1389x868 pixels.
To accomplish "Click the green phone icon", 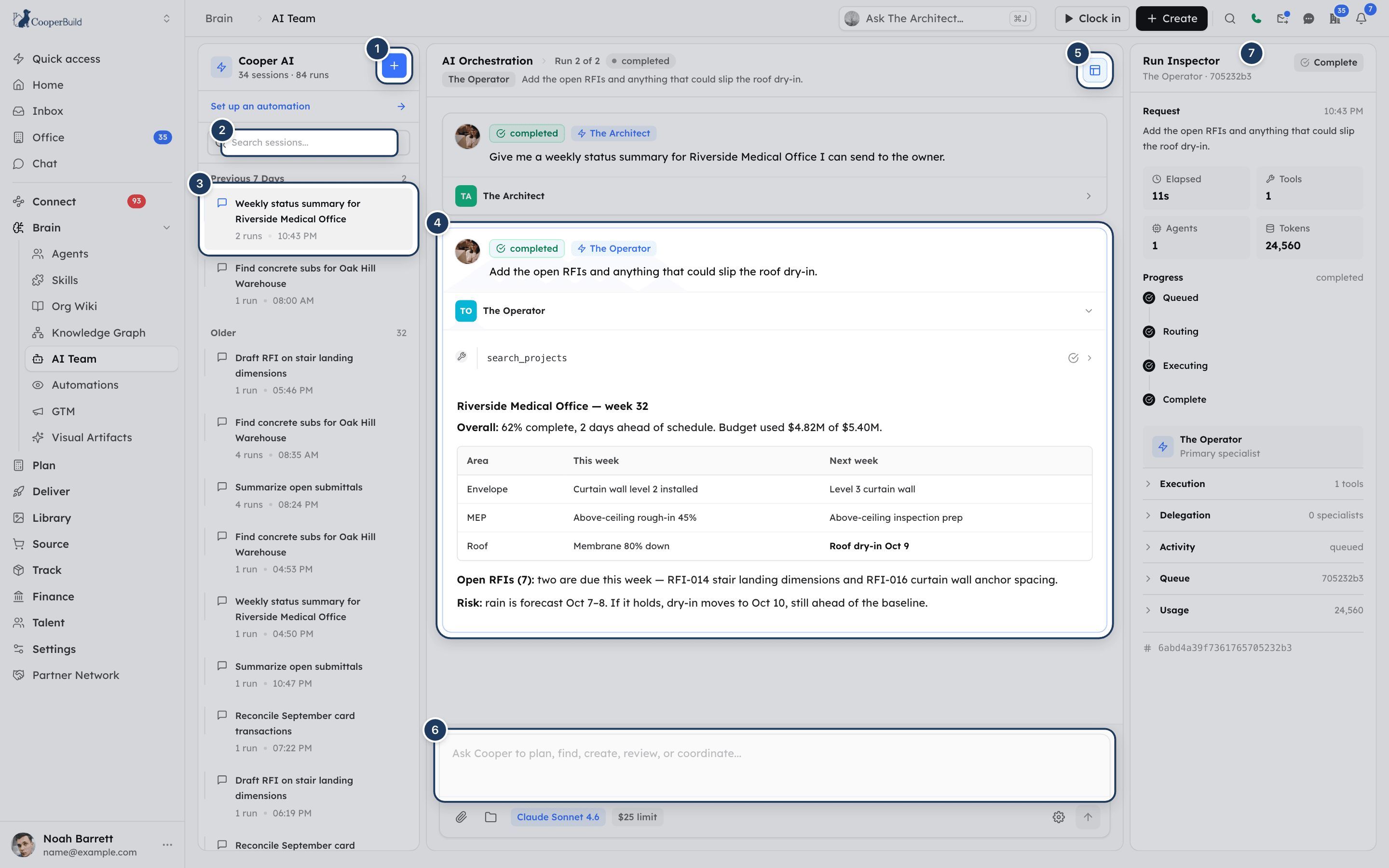I will click(x=1256, y=18).
